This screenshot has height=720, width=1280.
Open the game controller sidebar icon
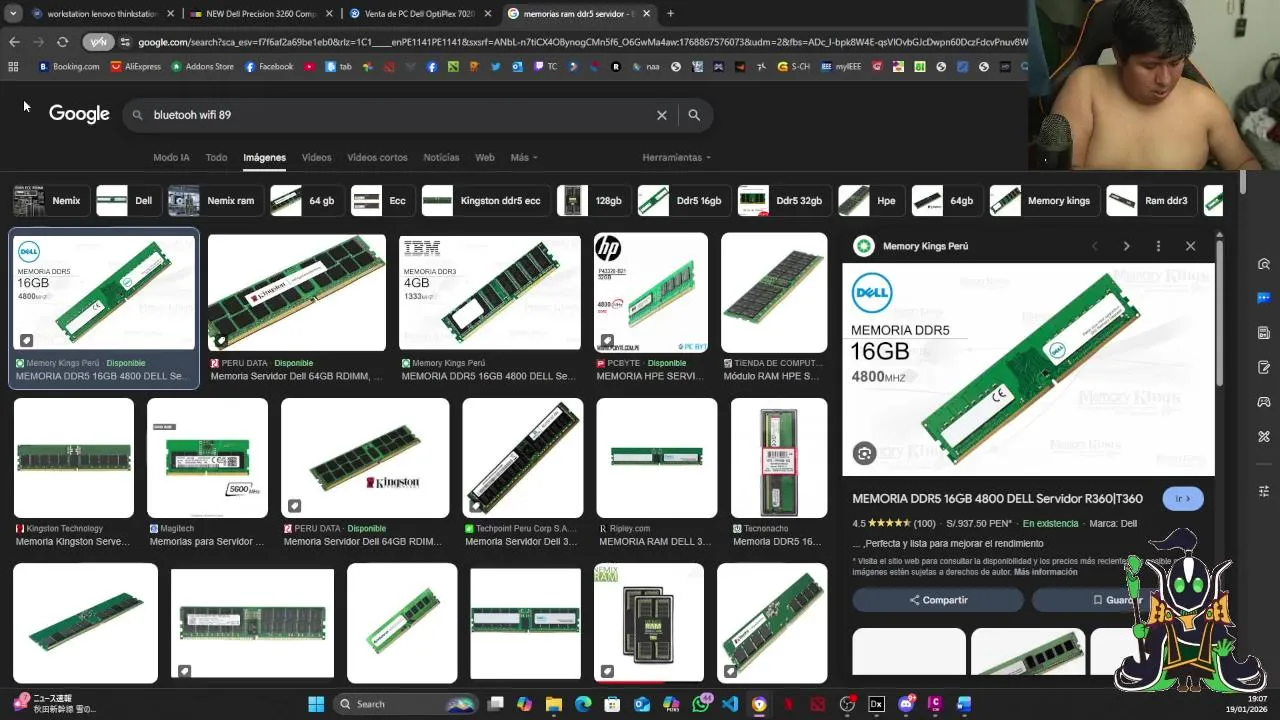tap(1264, 402)
